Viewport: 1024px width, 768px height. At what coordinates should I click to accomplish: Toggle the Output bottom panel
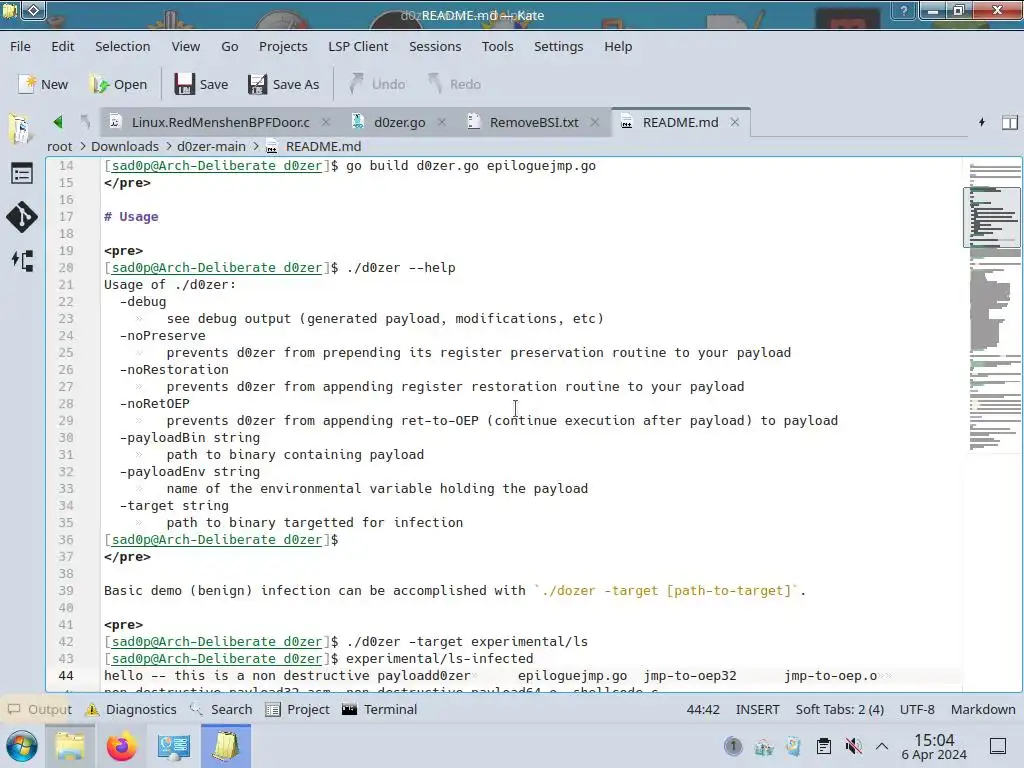tap(39, 709)
